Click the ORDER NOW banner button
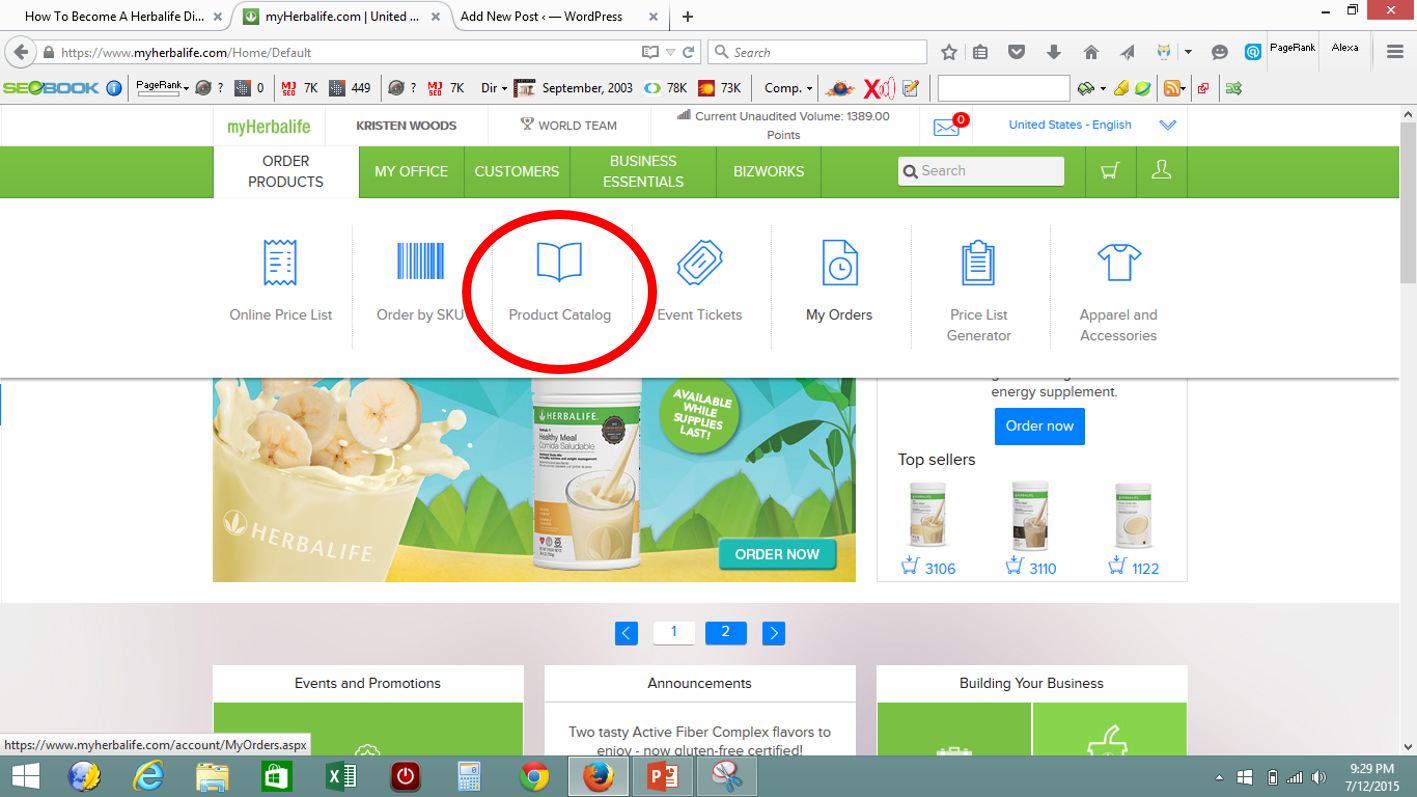The height and width of the screenshot is (797, 1417). pyautogui.click(x=777, y=554)
